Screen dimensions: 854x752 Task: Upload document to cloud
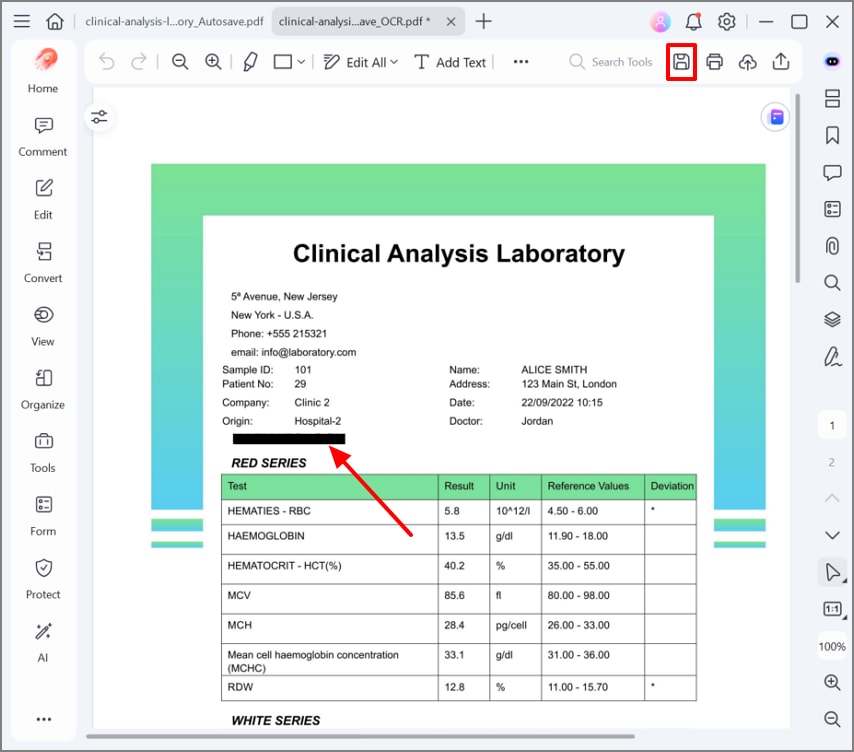(x=747, y=62)
